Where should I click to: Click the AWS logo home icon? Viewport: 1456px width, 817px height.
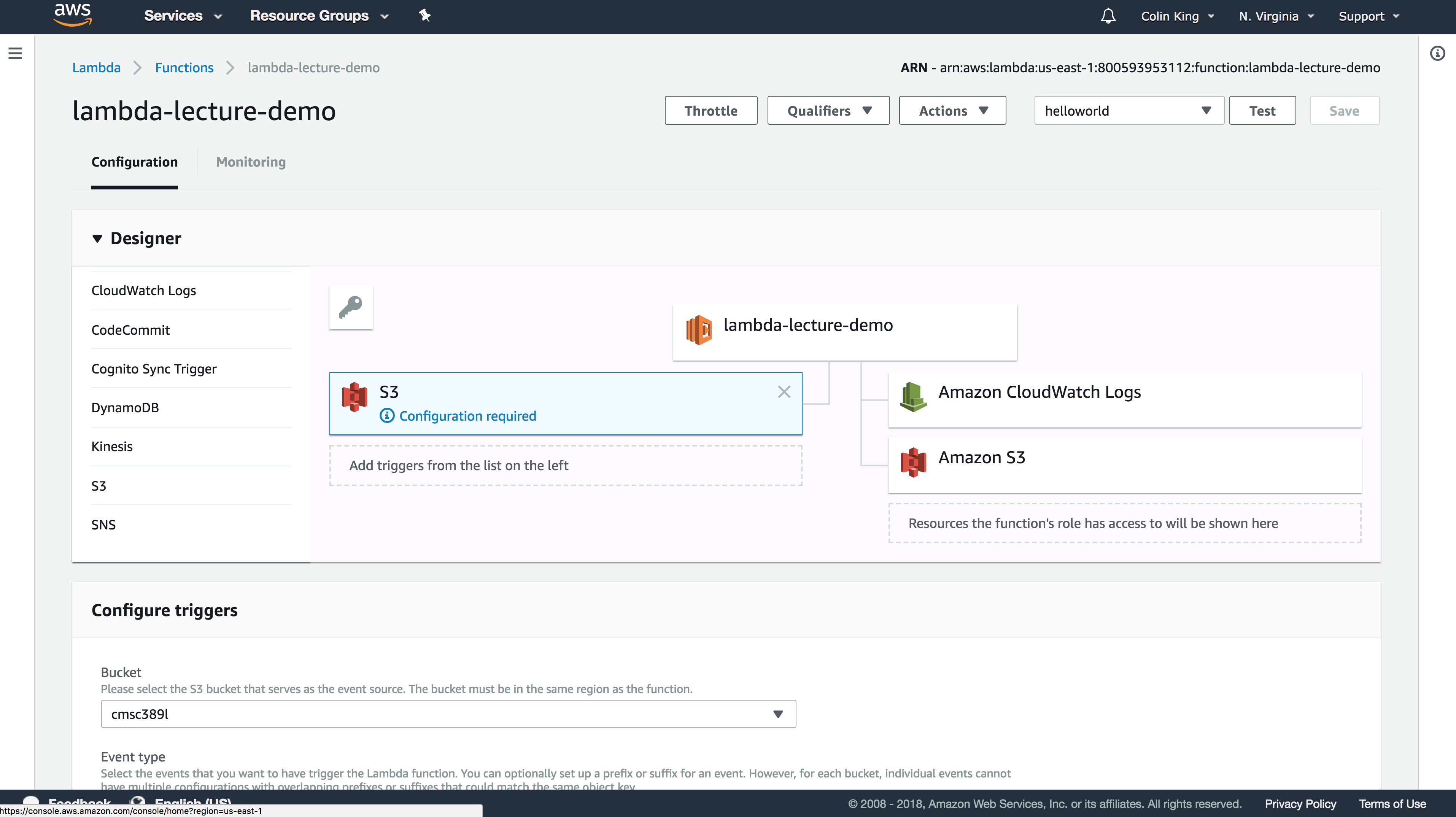tap(72, 15)
